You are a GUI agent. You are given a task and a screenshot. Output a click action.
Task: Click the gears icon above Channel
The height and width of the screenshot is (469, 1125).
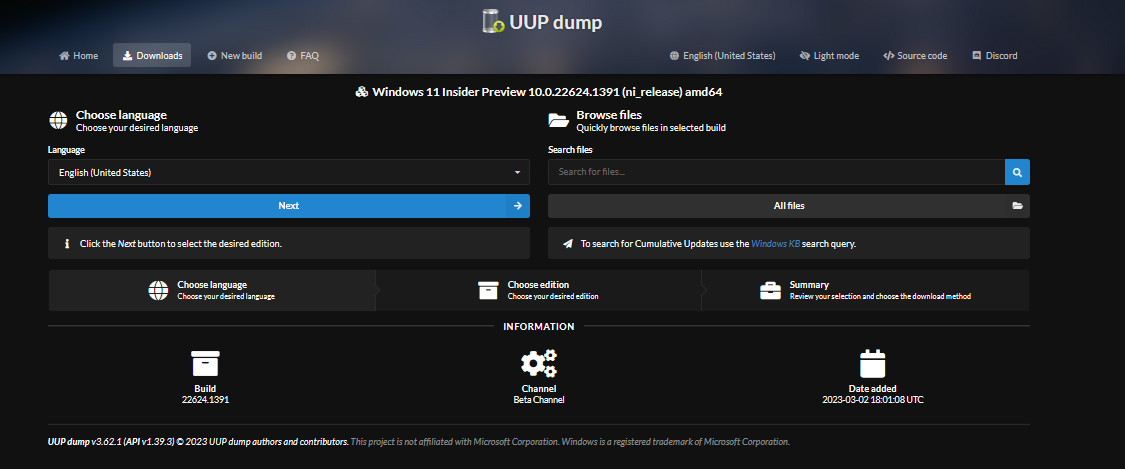(x=539, y=364)
